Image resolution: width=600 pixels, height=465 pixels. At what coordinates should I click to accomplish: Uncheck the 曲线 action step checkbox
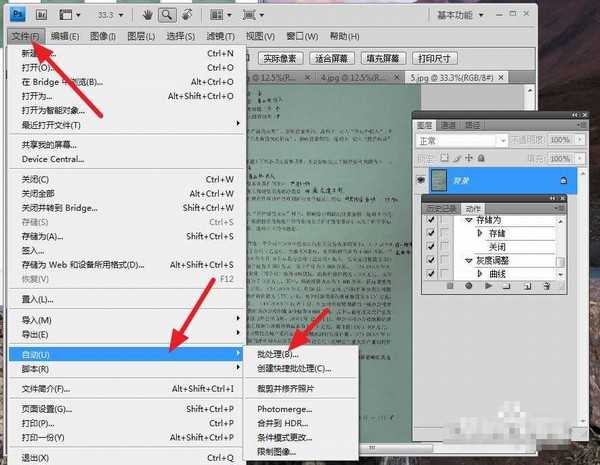pyautogui.click(x=431, y=273)
